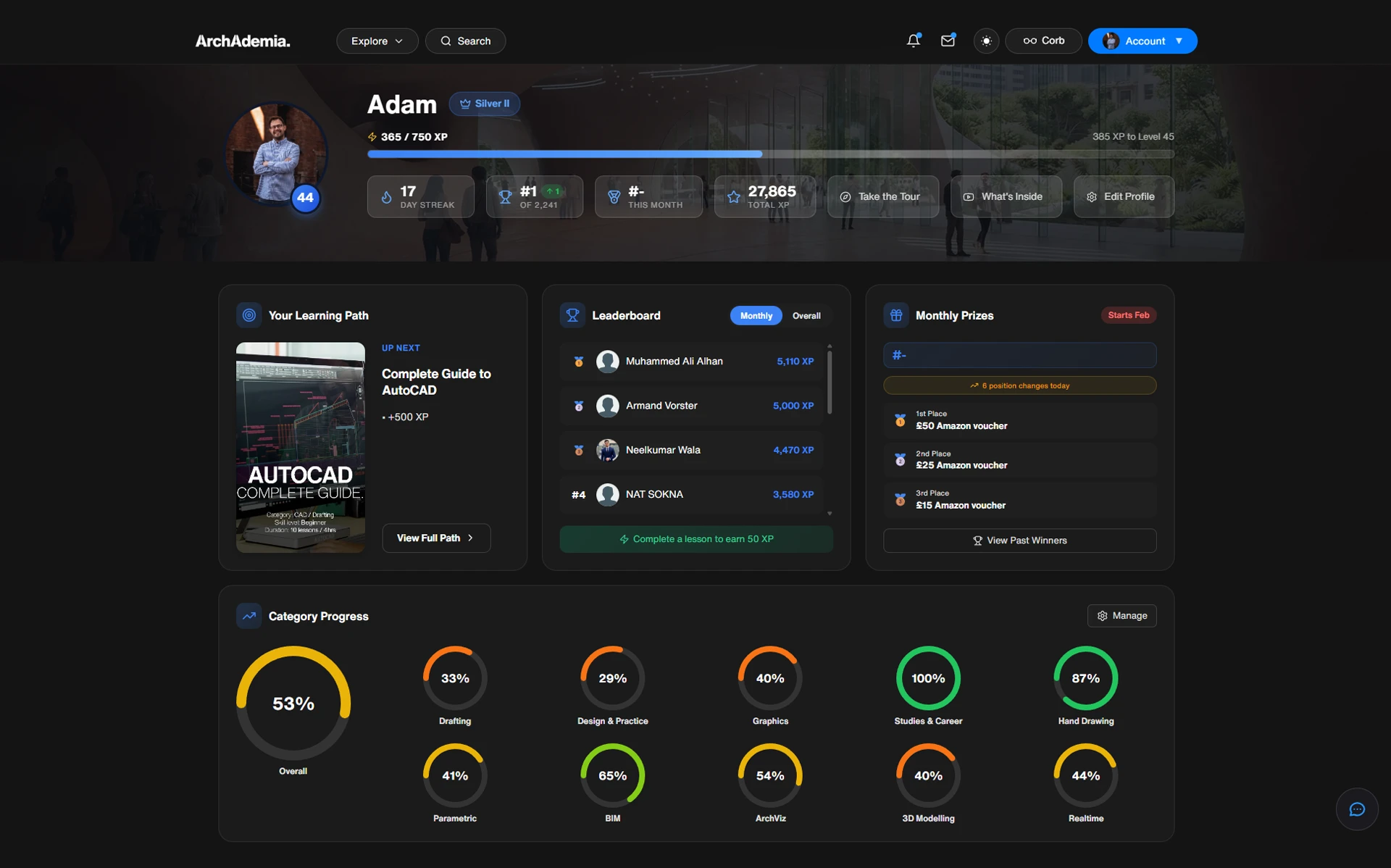Click the 17 day streak flame stat

point(420,196)
